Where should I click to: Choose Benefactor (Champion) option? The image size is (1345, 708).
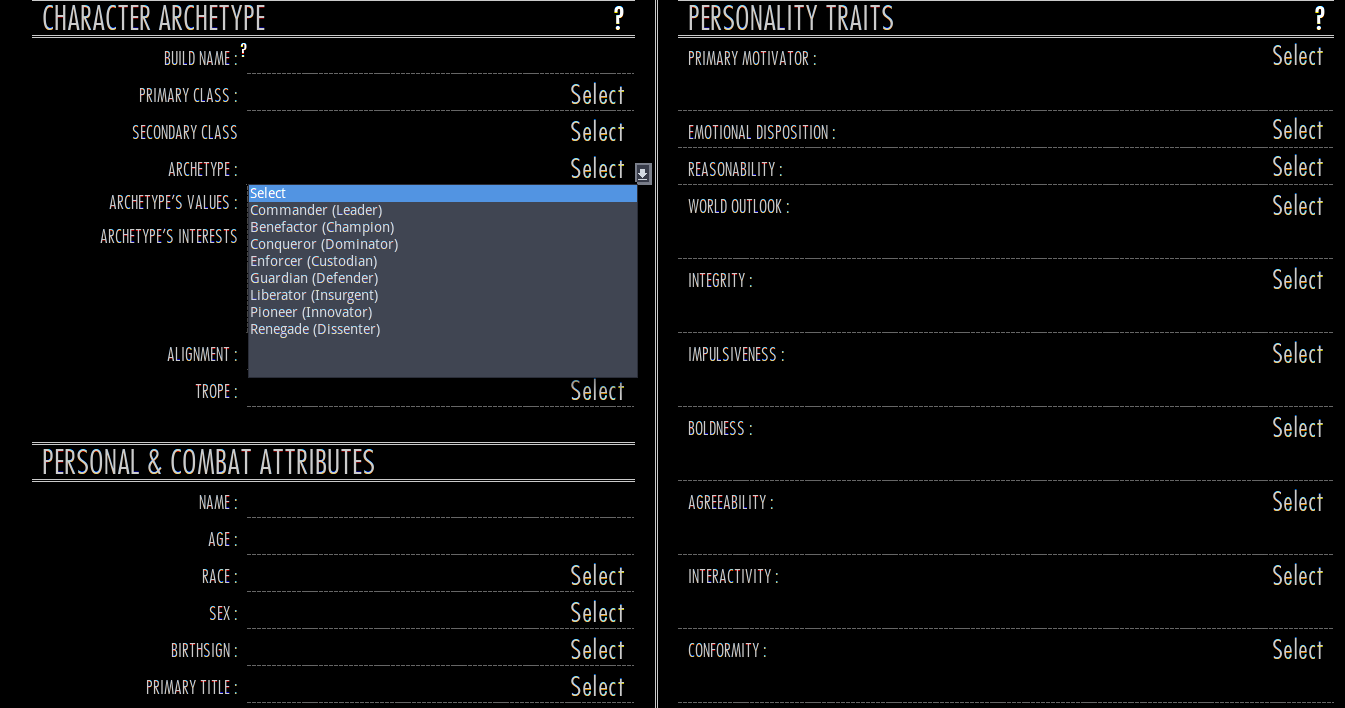point(321,227)
